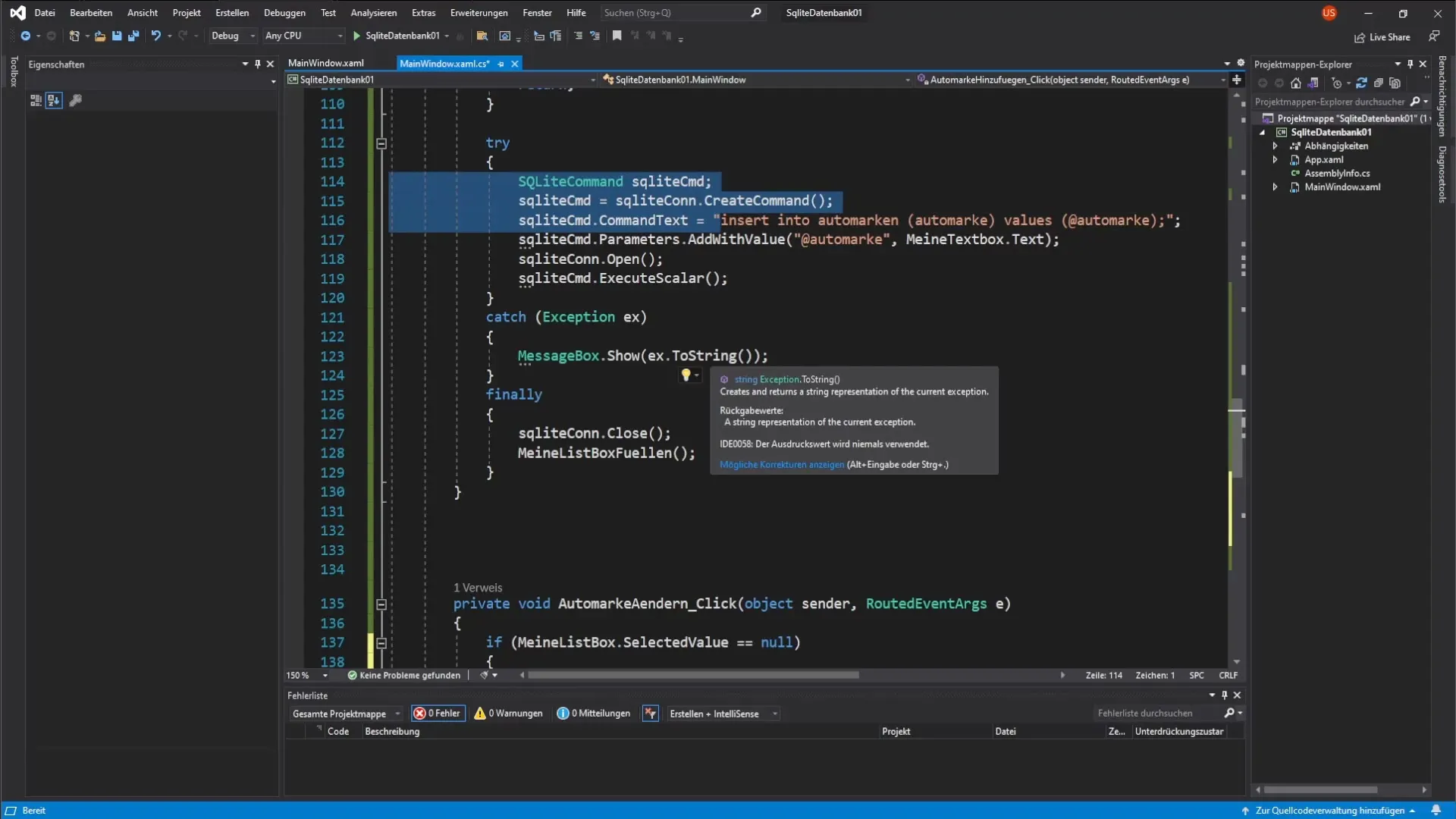Open the Diagnosetools side tab

(x=1442, y=174)
